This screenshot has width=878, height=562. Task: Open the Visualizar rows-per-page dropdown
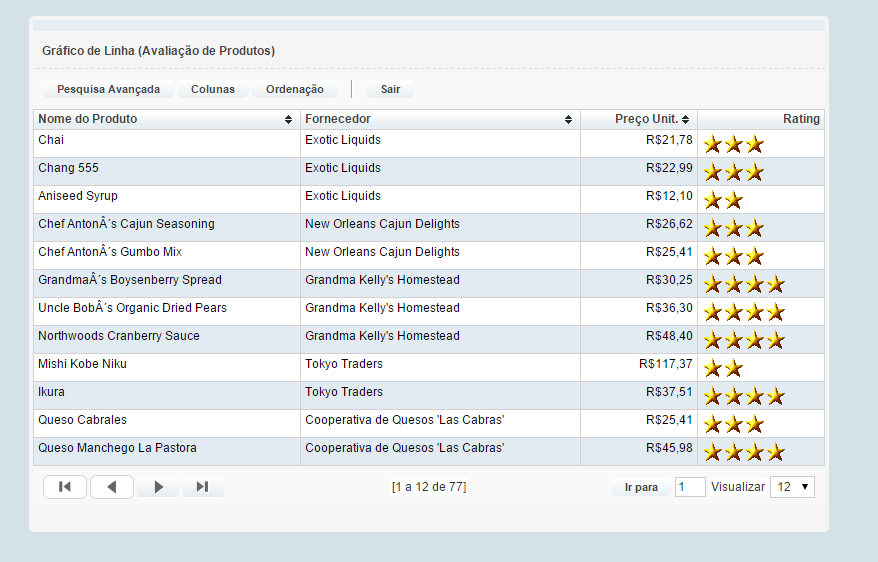[x=792, y=487]
